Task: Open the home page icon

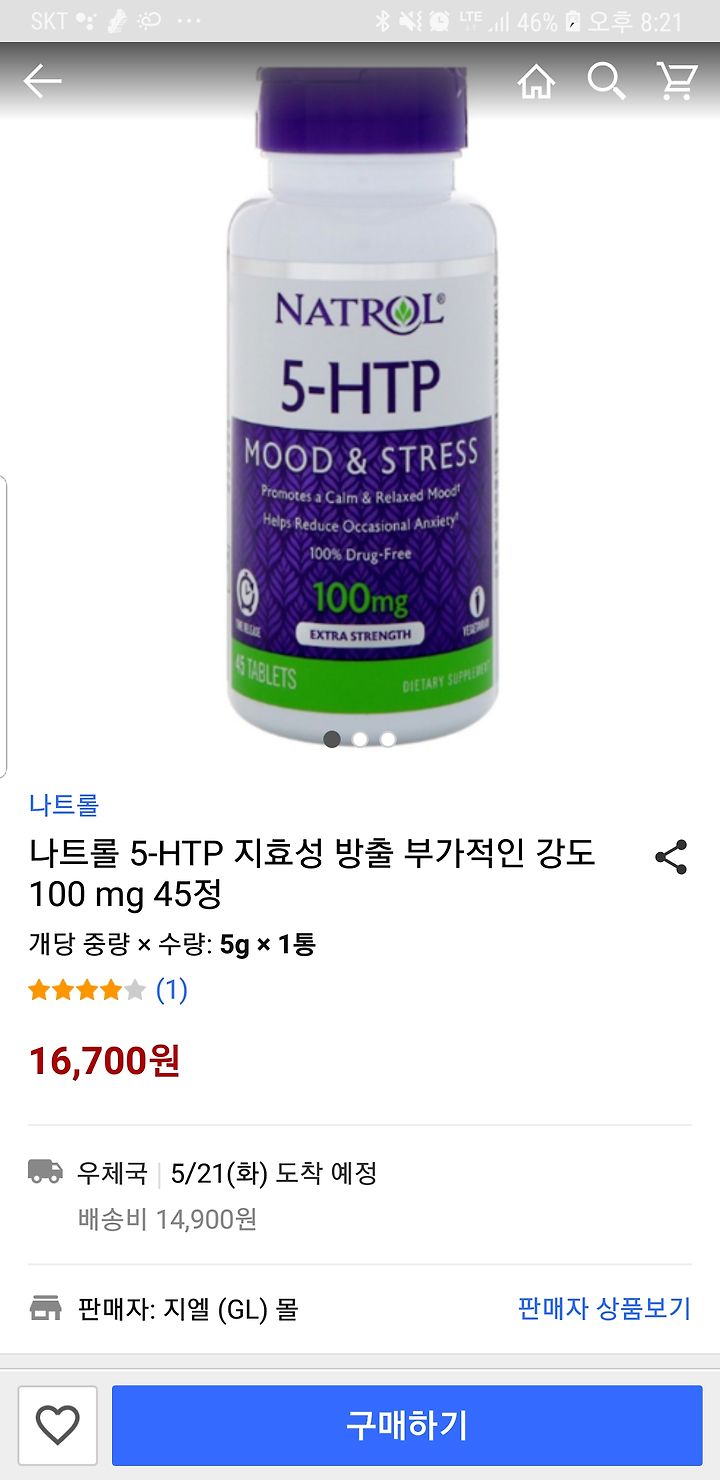Action: click(x=536, y=81)
